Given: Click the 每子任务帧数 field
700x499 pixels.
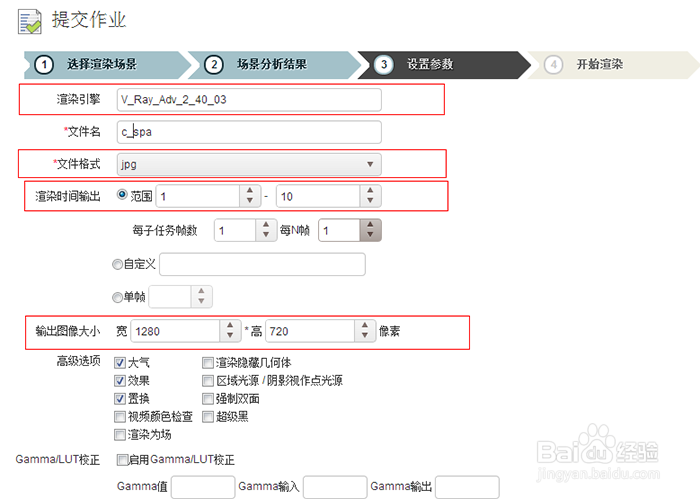Looking at the screenshot, I should (x=235, y=230).
